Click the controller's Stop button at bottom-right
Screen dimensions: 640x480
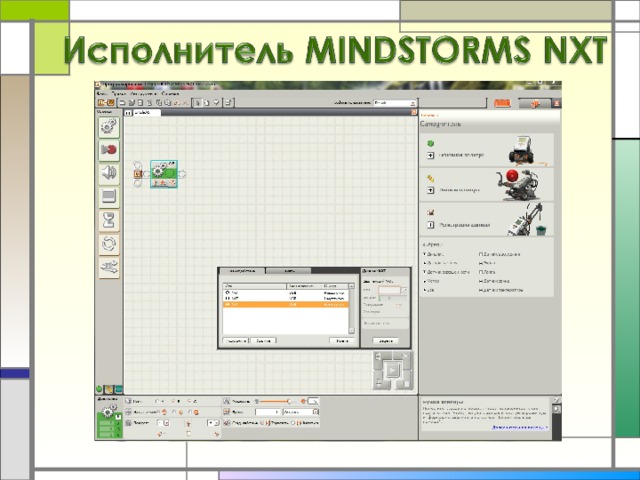tap(406, 384)
